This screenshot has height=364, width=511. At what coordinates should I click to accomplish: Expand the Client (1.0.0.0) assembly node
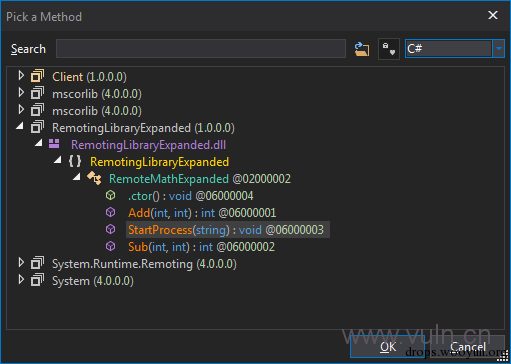21,76
